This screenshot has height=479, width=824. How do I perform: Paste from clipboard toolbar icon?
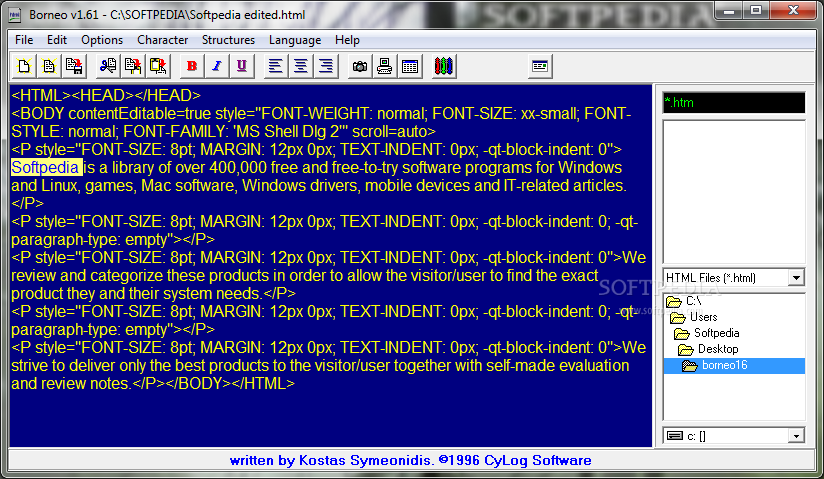point(158,66)
